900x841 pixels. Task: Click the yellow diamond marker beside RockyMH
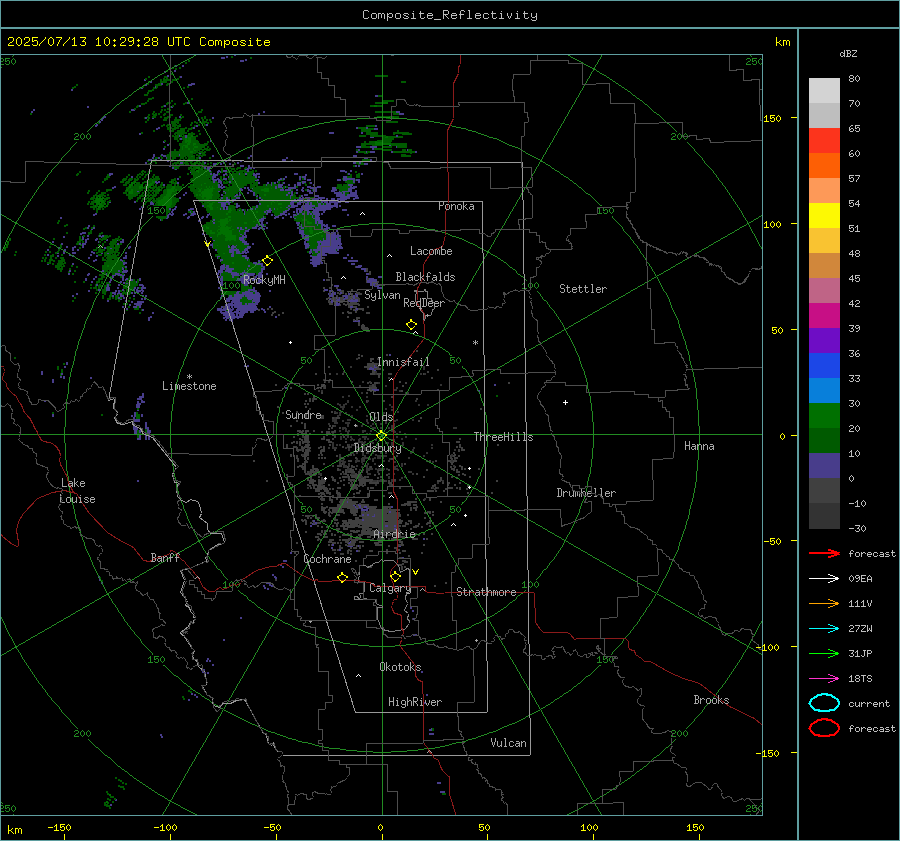[267, 261]
